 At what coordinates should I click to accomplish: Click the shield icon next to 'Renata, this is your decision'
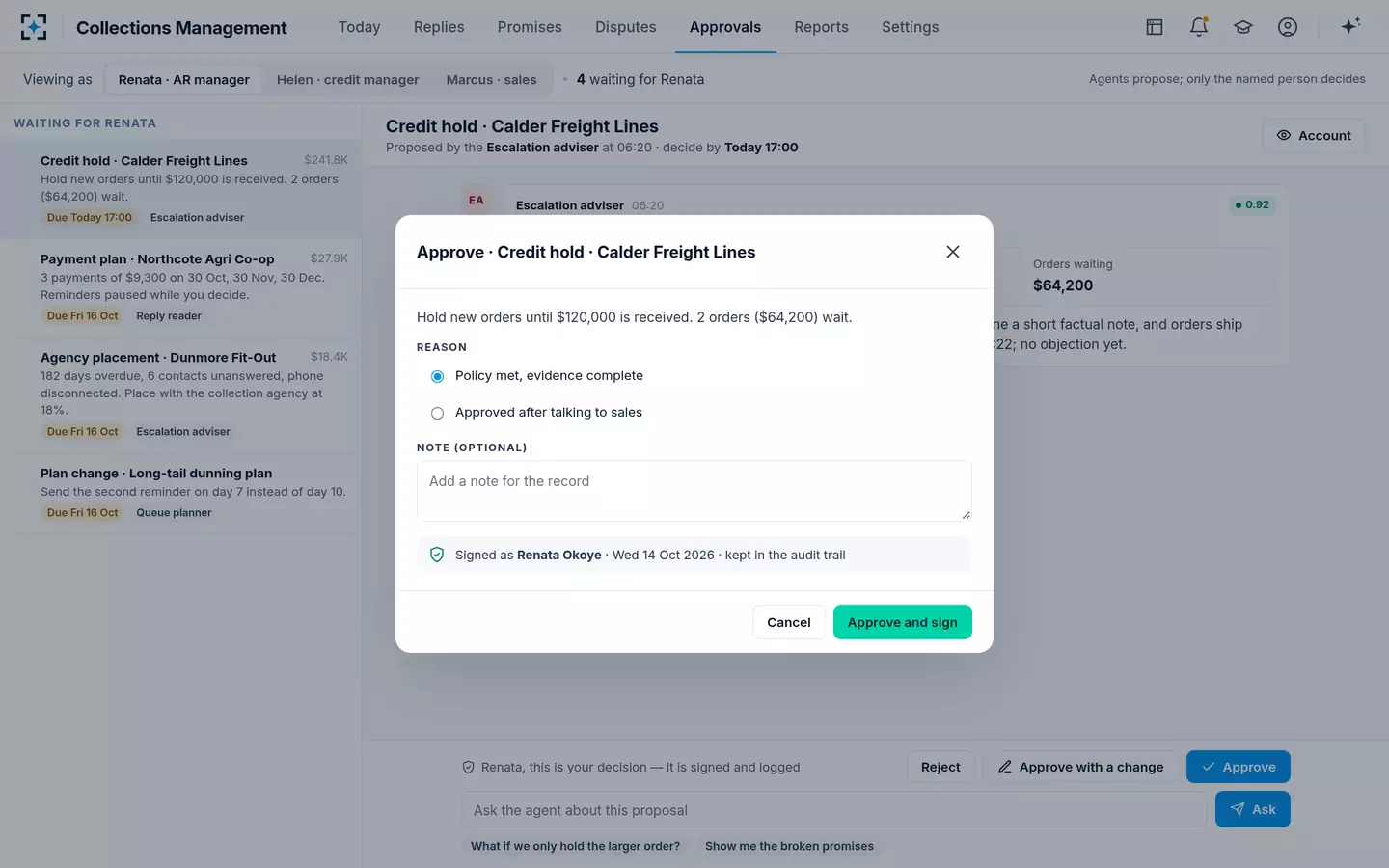point(468,768)
